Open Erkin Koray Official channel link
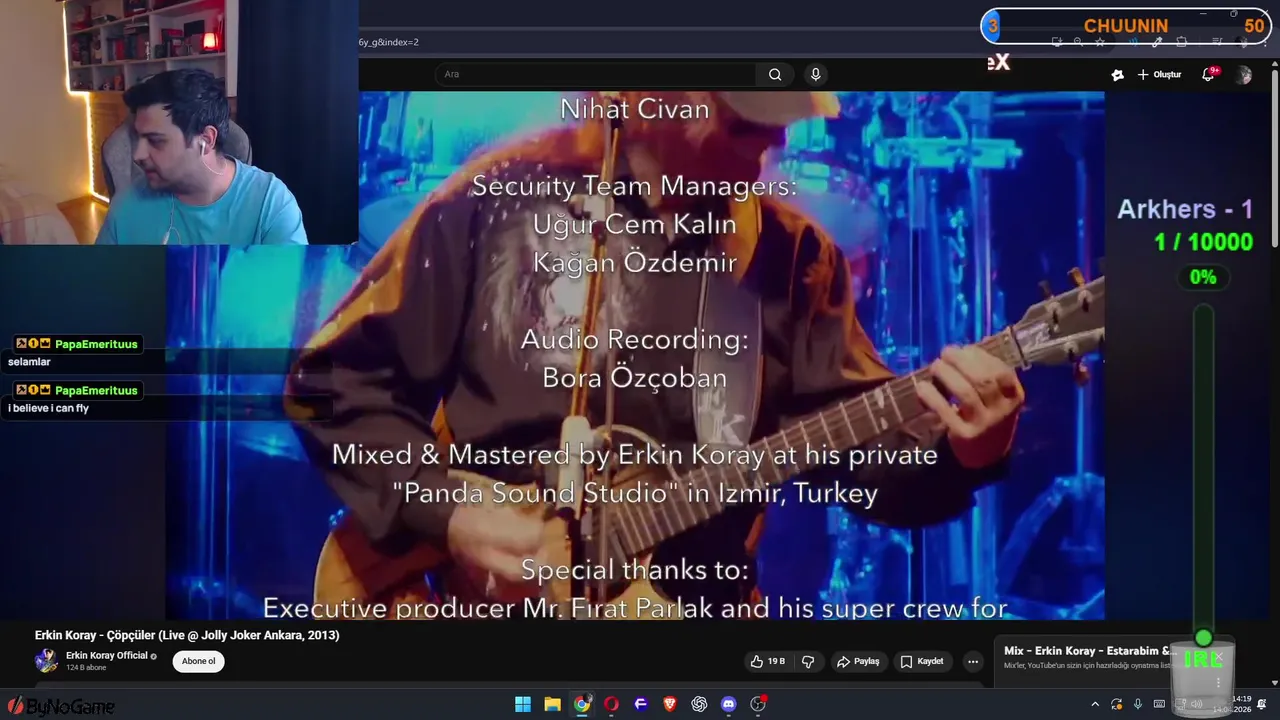Image resolution: width=1280 pixels, height=720 pixels. click(x=106, y=656)
